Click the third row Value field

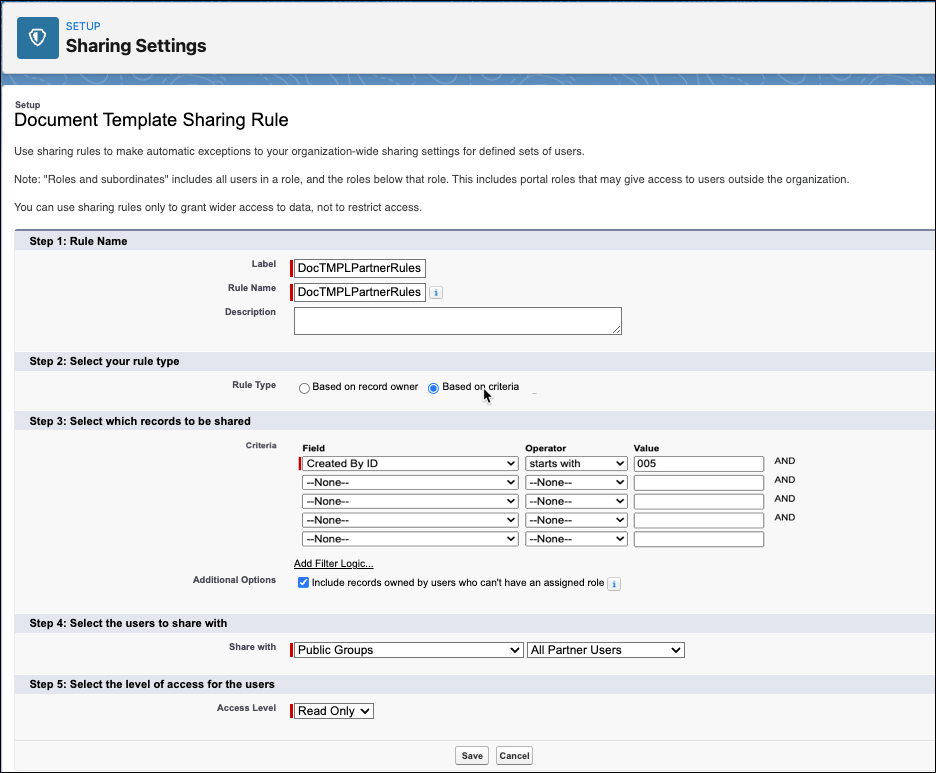(x=699, y=501)
